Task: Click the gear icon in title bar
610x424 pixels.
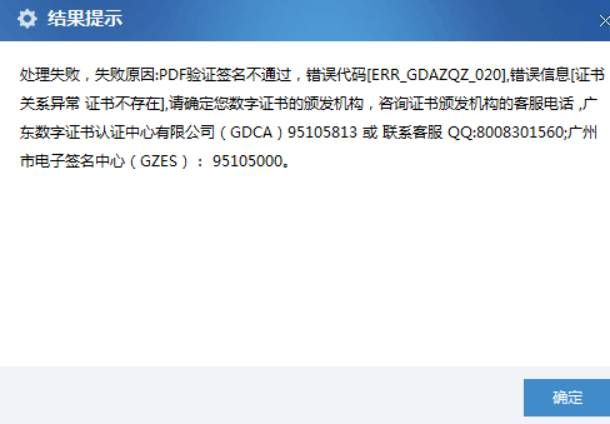Action: 27,19
